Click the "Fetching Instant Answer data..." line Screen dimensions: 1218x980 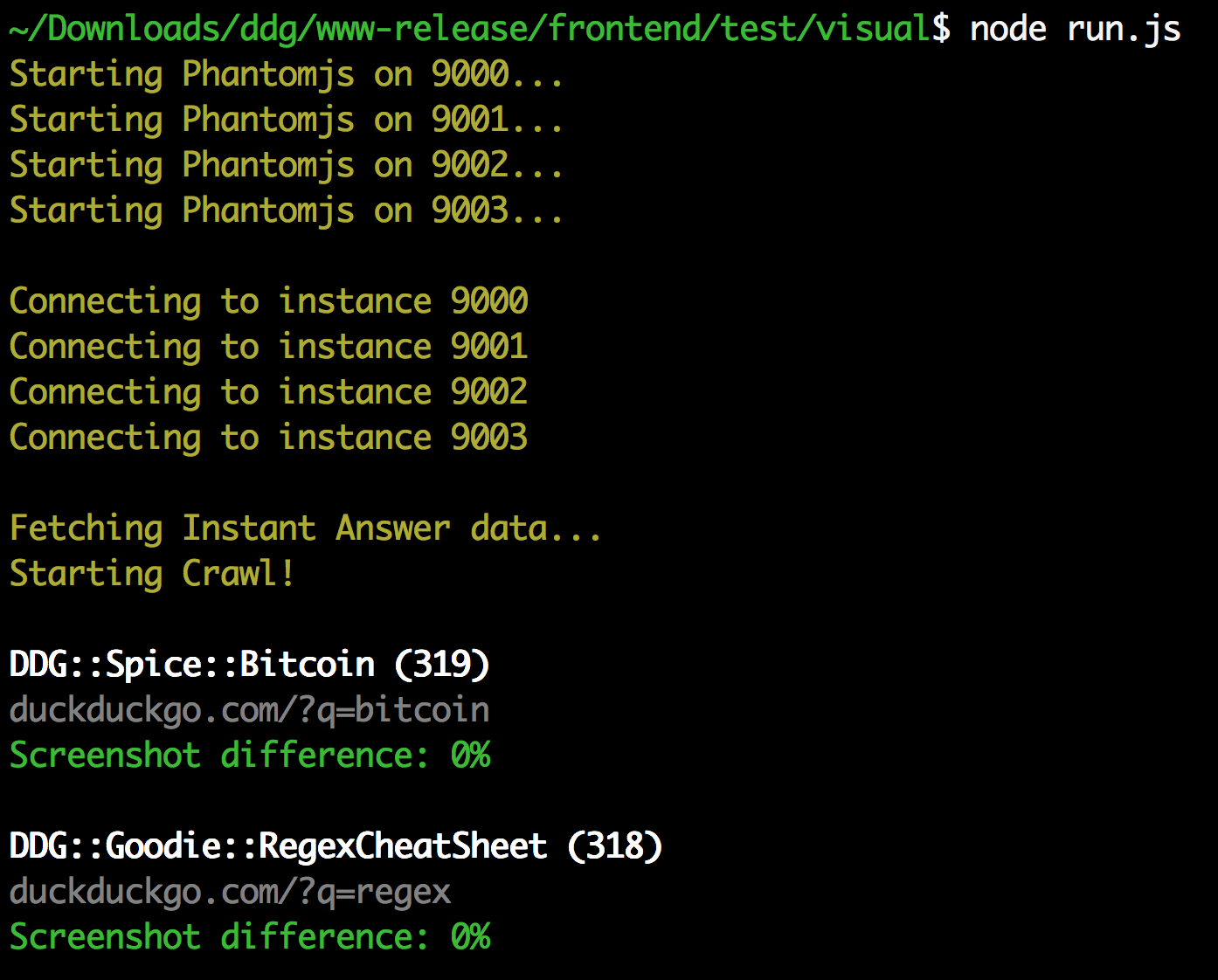pos(305,529)
